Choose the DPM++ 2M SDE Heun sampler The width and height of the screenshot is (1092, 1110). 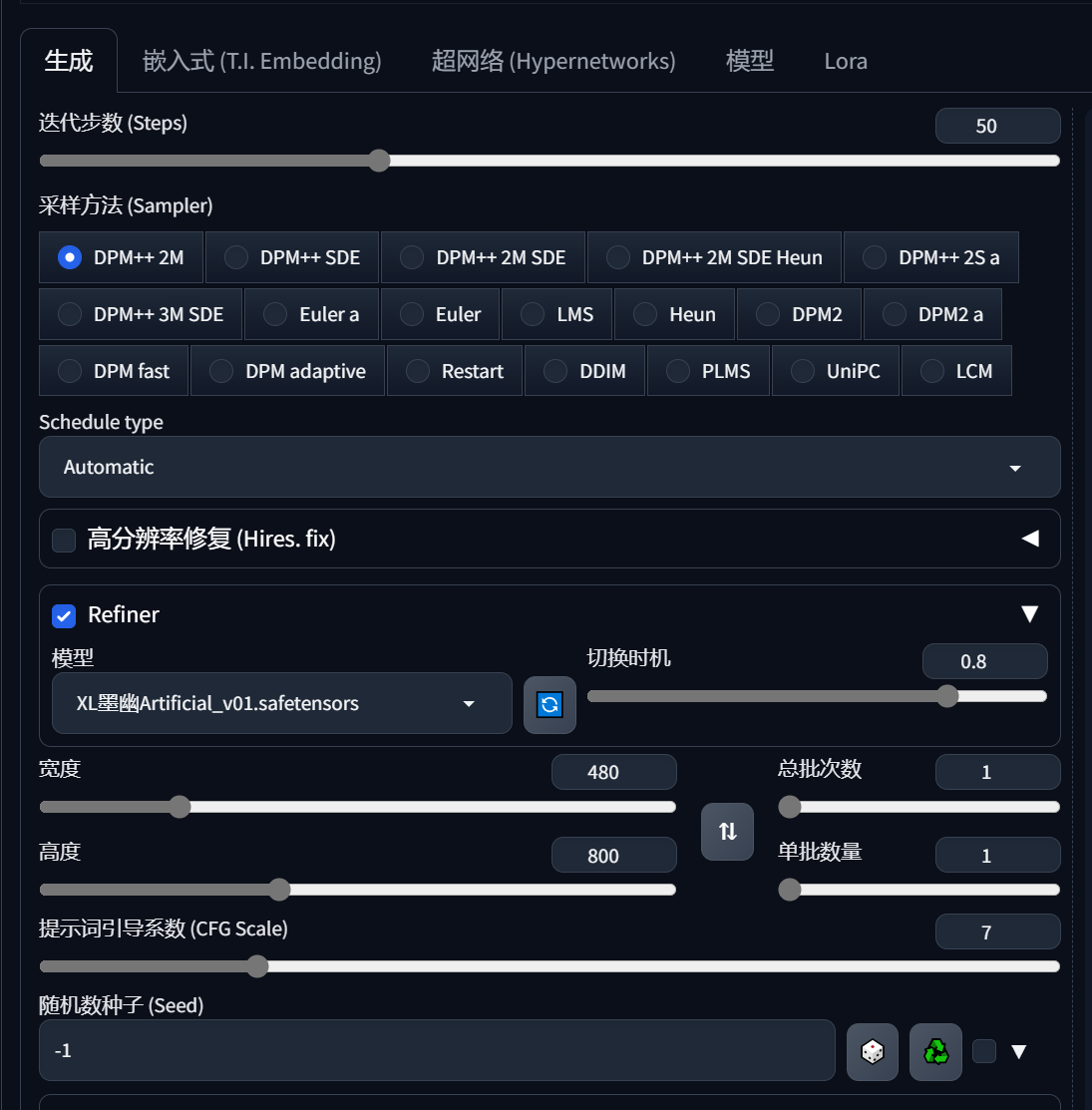pyautogui.click(x=714, y=257)
